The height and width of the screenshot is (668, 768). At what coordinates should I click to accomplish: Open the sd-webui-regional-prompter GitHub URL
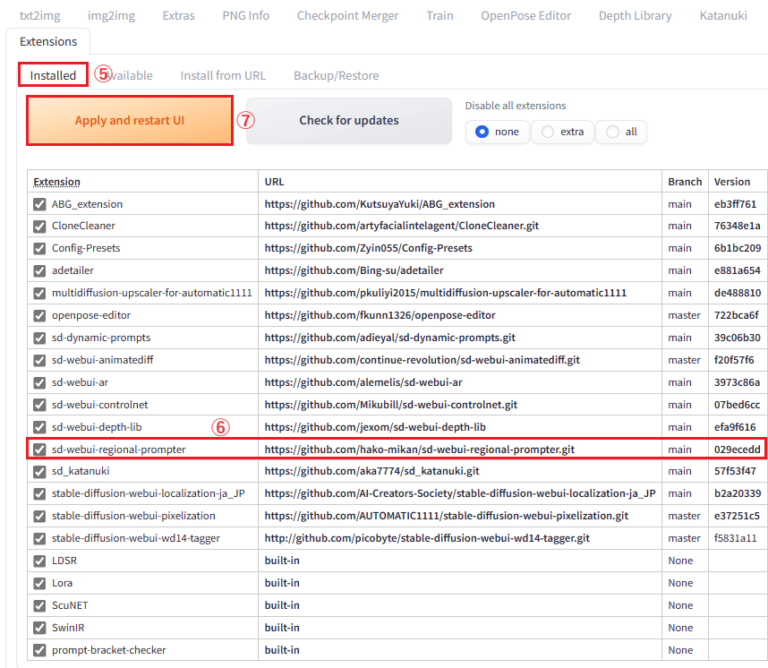coord(419,450)
